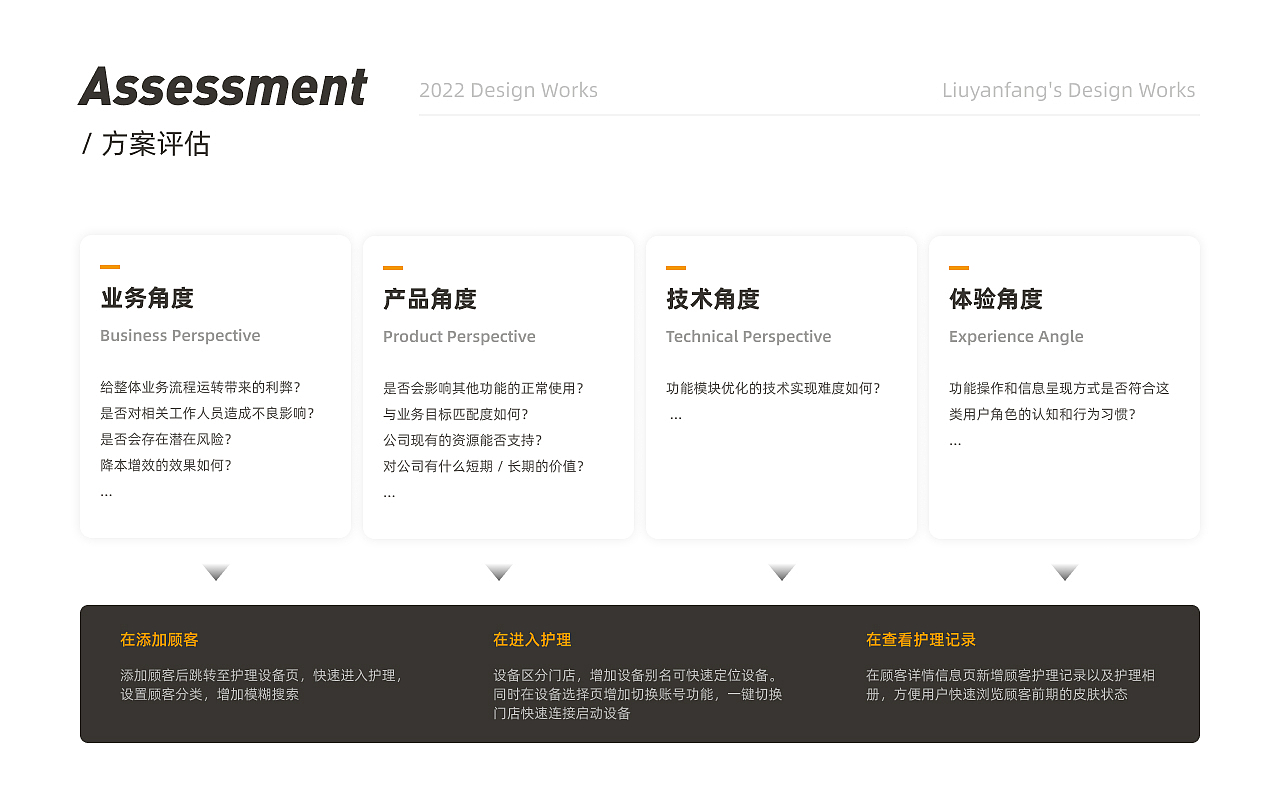
Task: Click text 在顾客详情信息页新增顾客护理记录以及护理相
Action: pos(1010,675)
